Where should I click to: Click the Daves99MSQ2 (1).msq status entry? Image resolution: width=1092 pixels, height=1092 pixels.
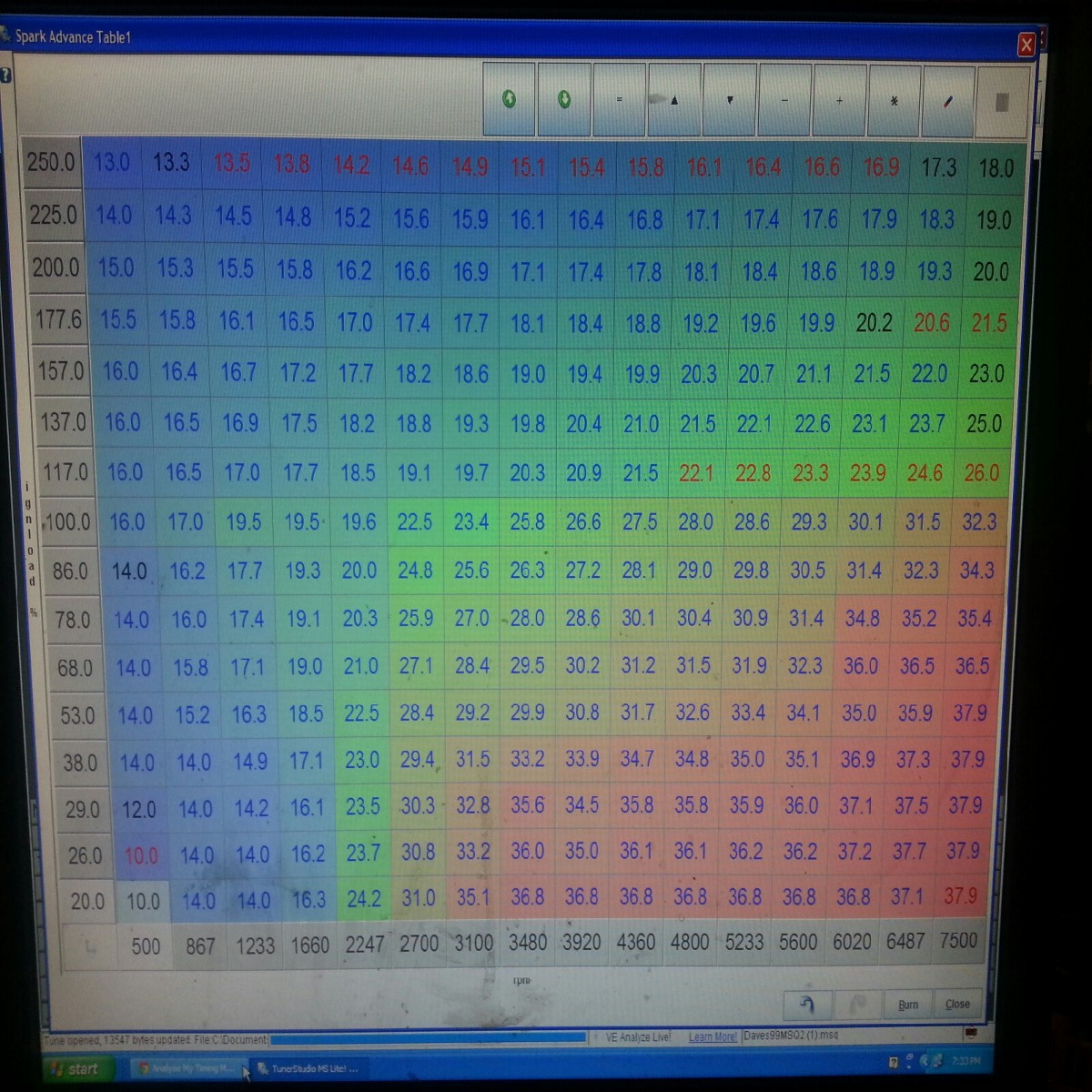(x=792, y=1036)
